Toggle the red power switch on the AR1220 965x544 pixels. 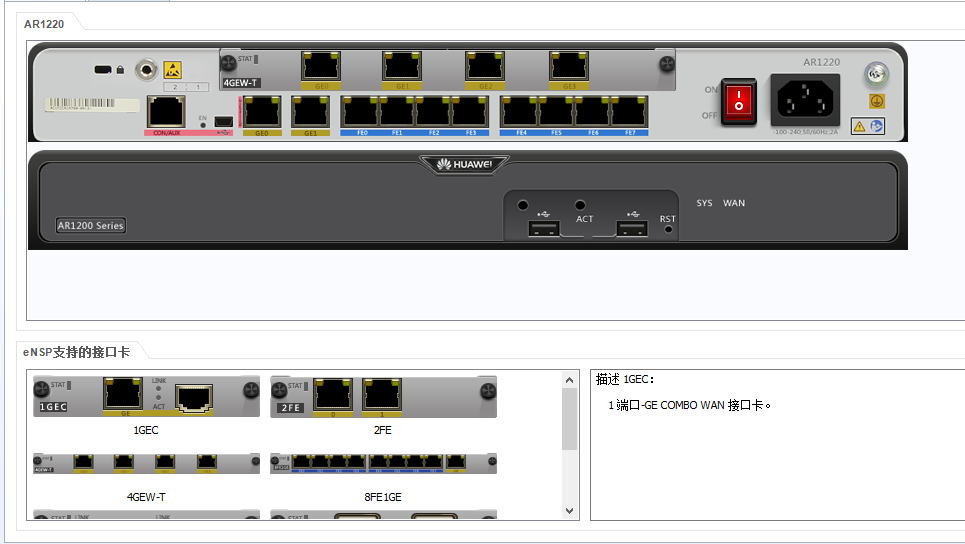(x=739, y=102)
